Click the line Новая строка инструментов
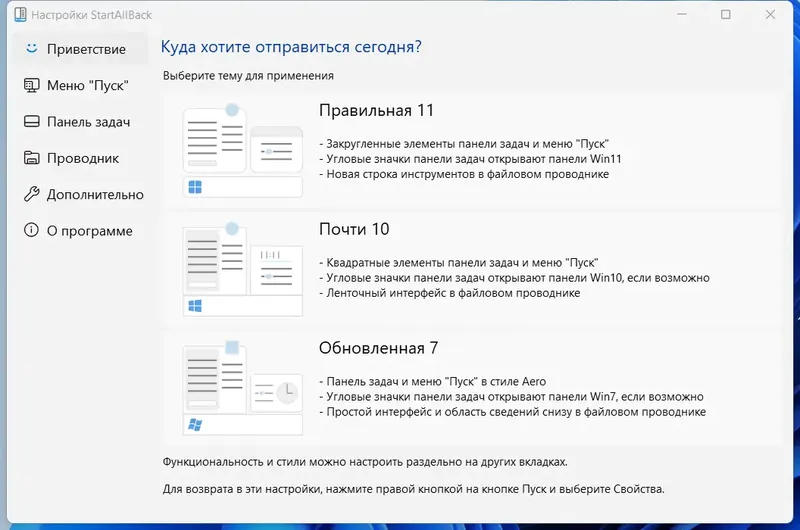800x530 pixels. (464, 174)
